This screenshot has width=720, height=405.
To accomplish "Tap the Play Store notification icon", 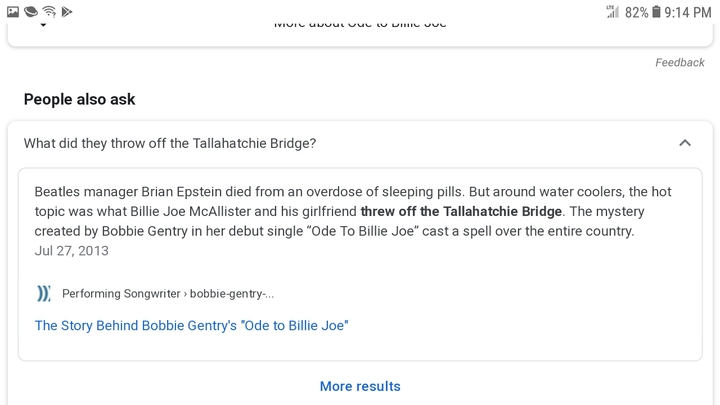I will coord(67,11).
